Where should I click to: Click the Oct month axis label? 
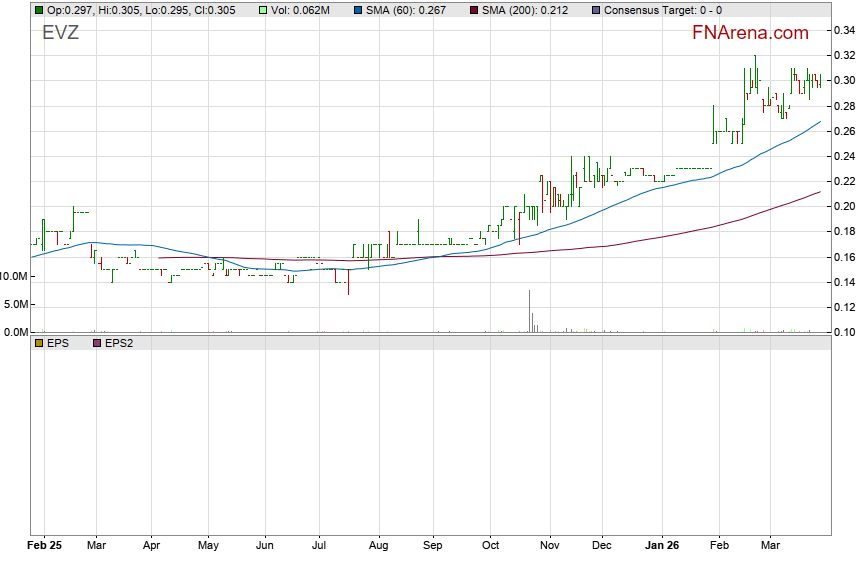[x=489, y=547]
